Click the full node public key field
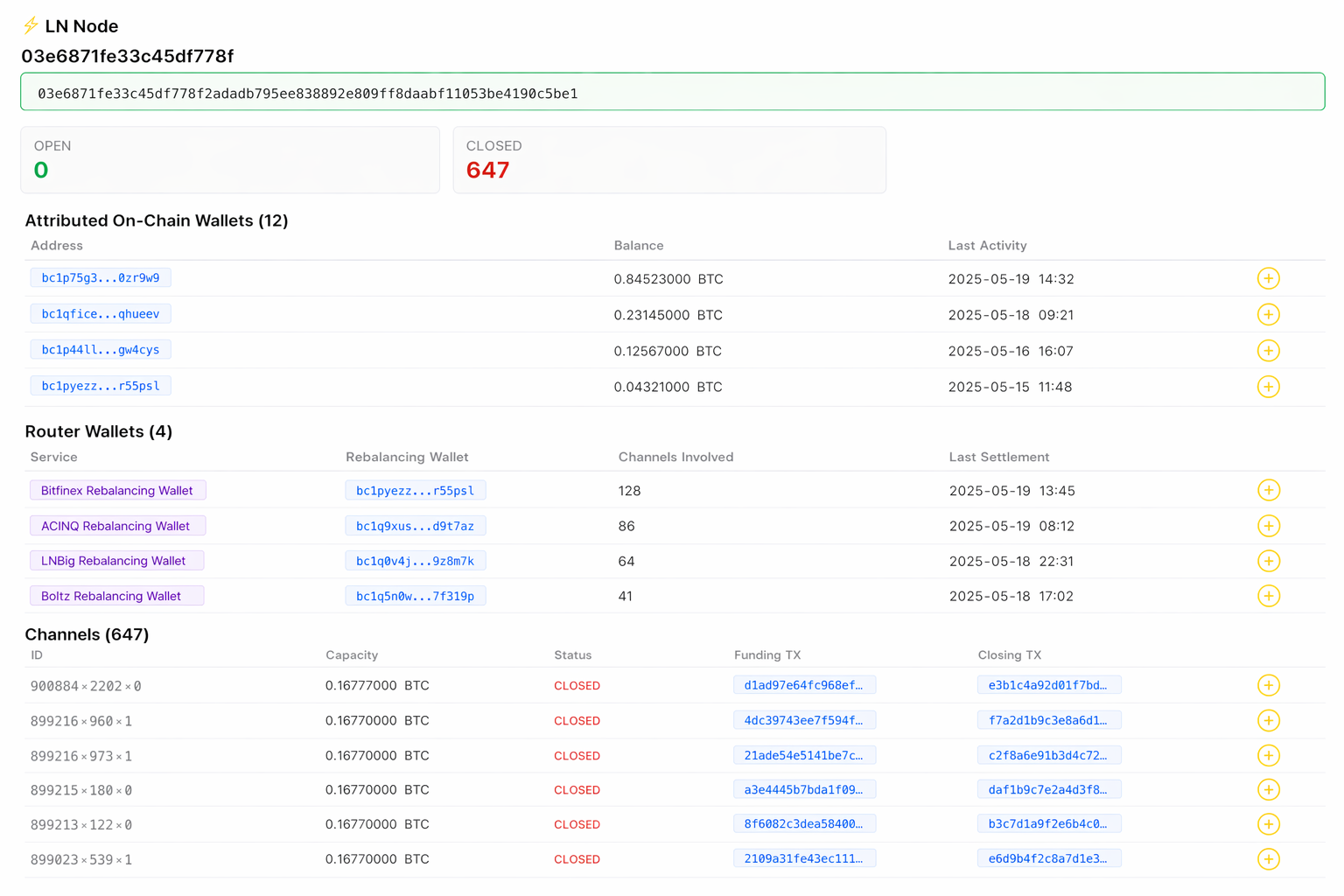The image size is (1344, 896). 672,92
